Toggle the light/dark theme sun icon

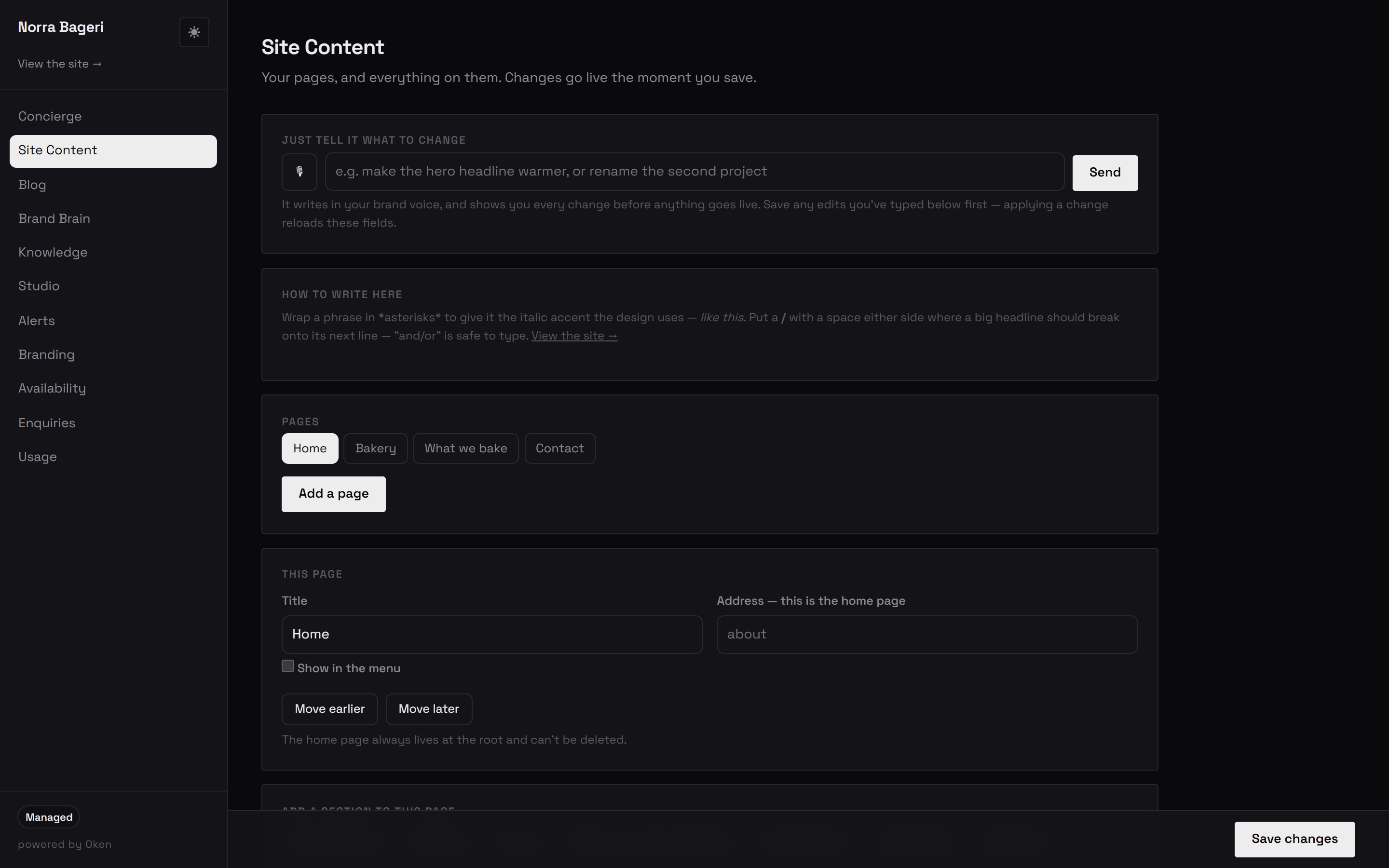pyautogui.click(x=194, y=32)
